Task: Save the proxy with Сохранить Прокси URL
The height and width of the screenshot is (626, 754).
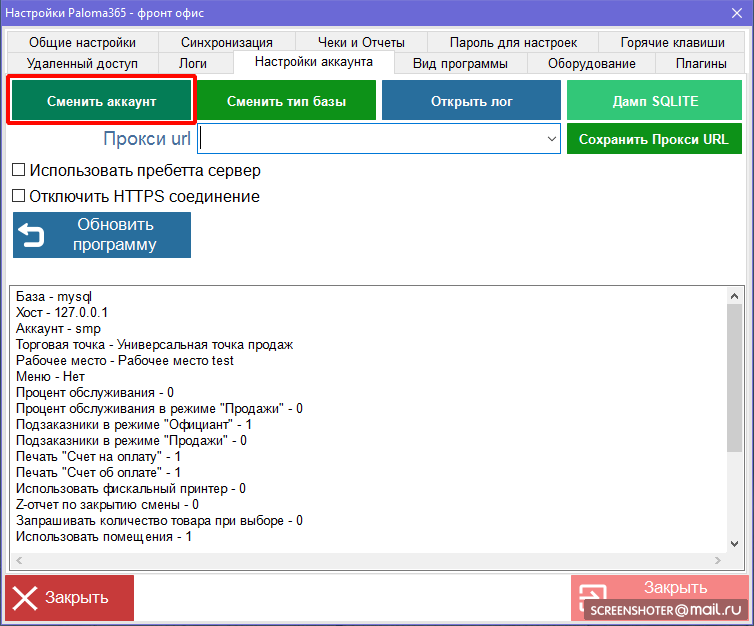Action: coord(654,139)
